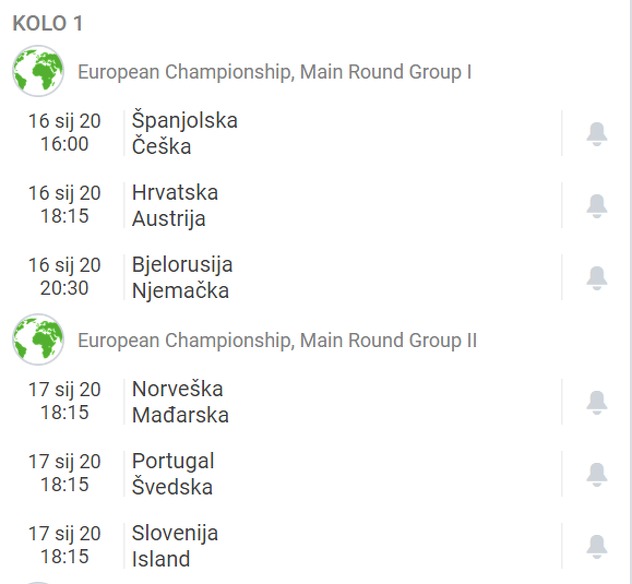
Task: Click globe icon for Main Round Group II
Action: (38, 339)
